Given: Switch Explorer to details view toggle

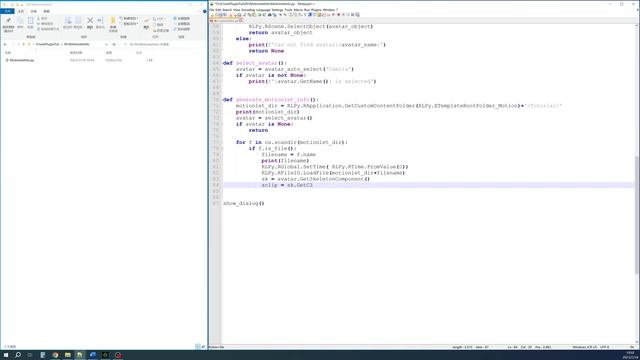Looking at the screenshot, I should (198, 347).
